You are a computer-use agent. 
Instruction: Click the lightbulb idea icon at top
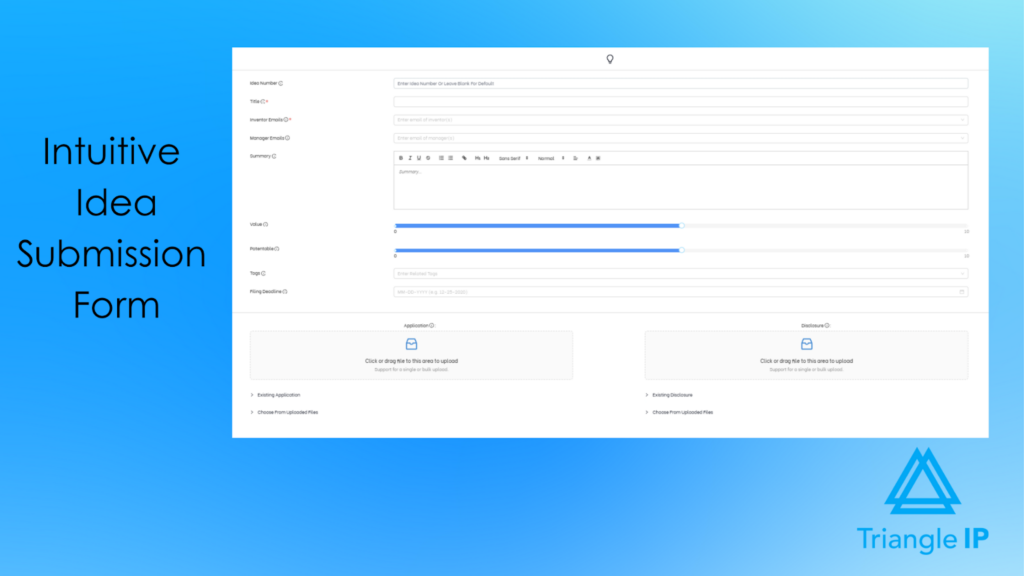tap(610, 59)
